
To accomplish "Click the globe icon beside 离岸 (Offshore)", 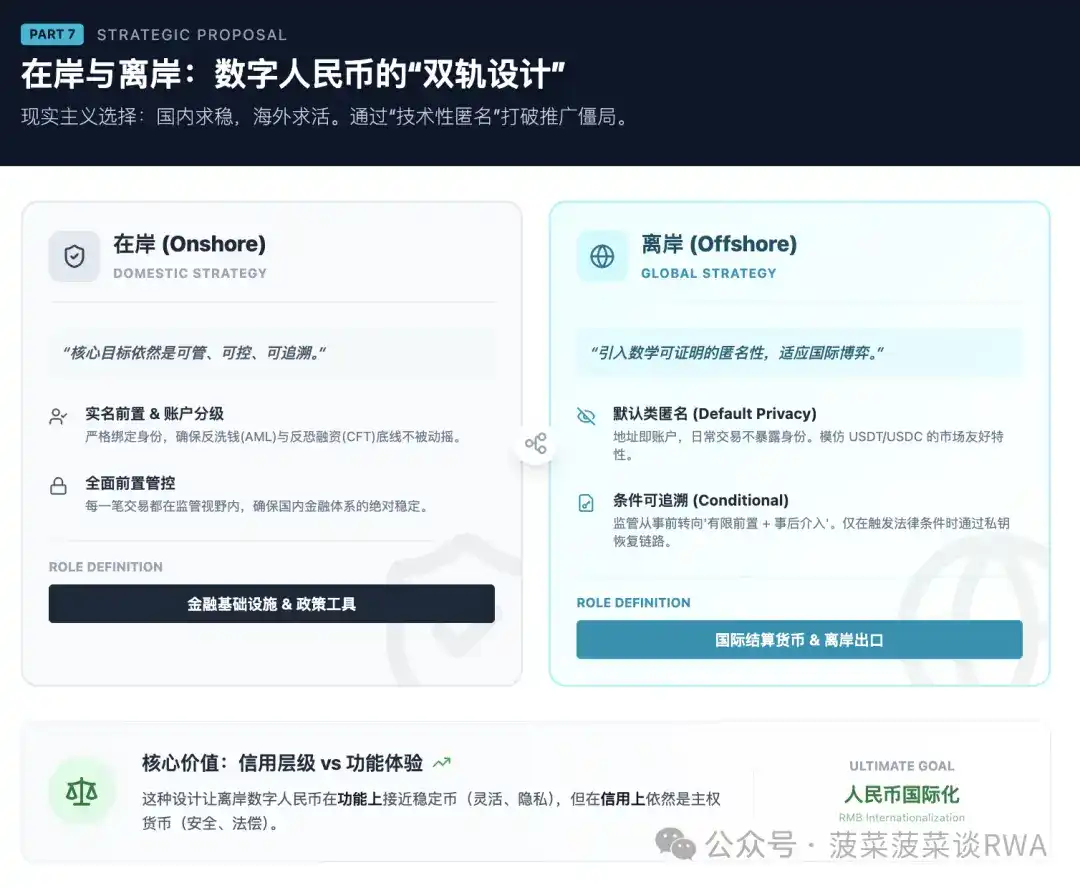I will click(x=602, y=256).
